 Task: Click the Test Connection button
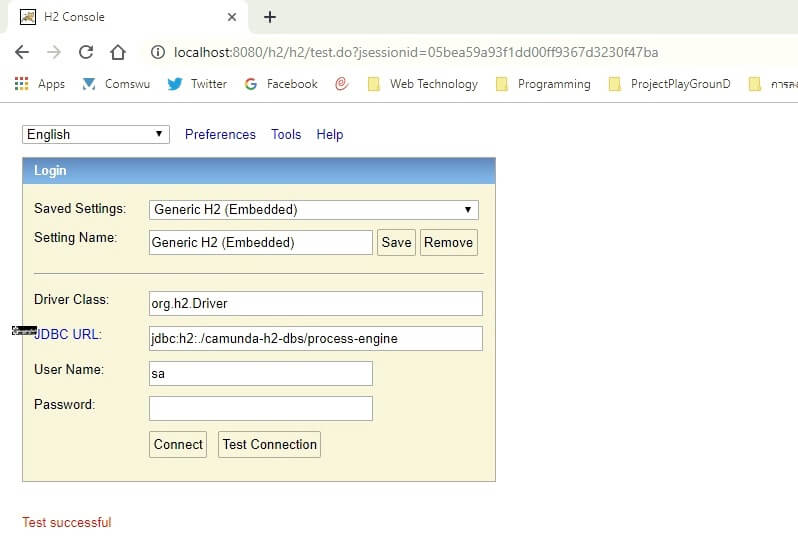270,444
